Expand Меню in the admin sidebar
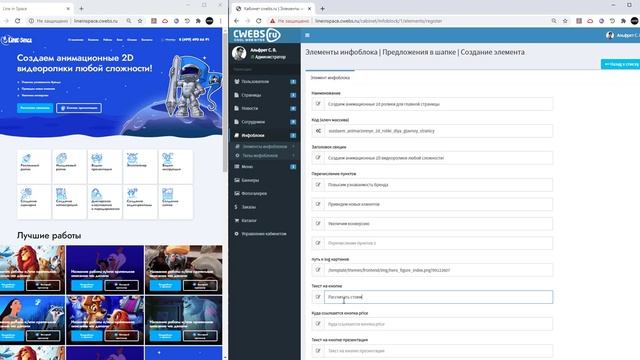 pos(264,167)
